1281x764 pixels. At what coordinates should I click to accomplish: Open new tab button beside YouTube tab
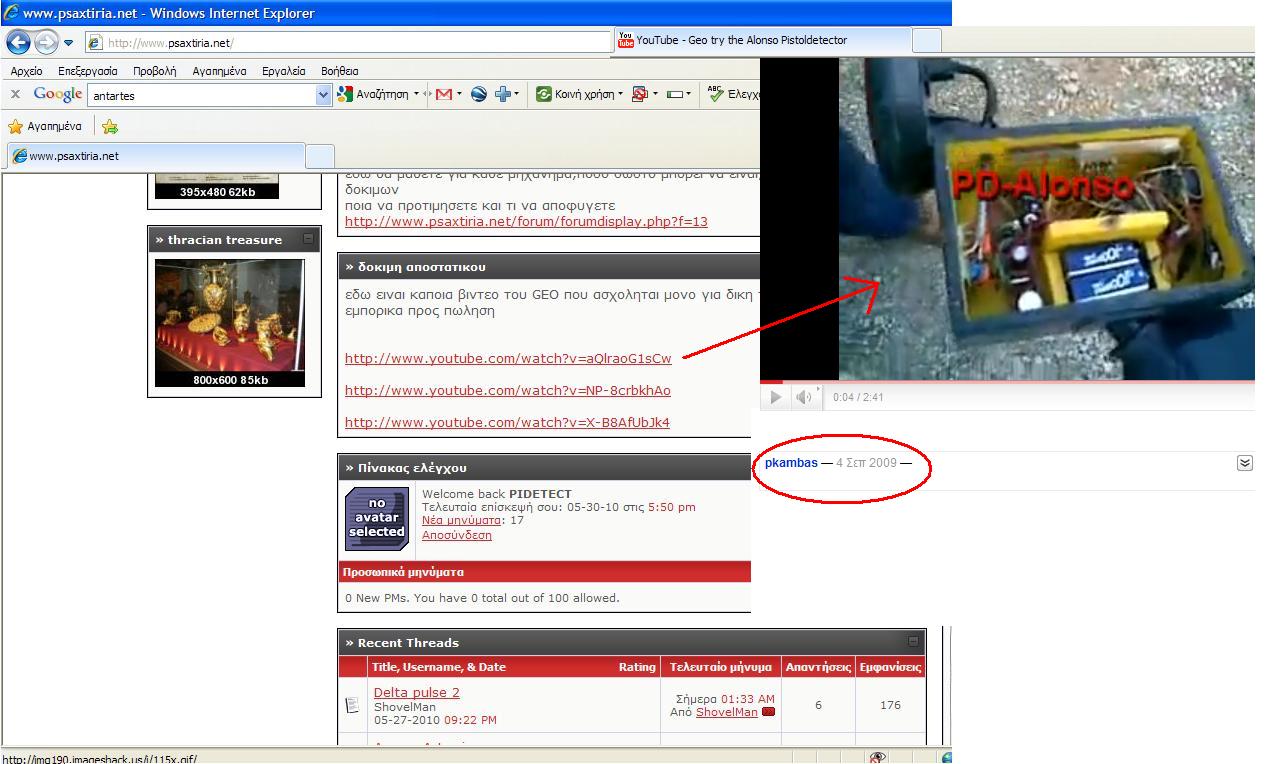[x=927, y=40]
